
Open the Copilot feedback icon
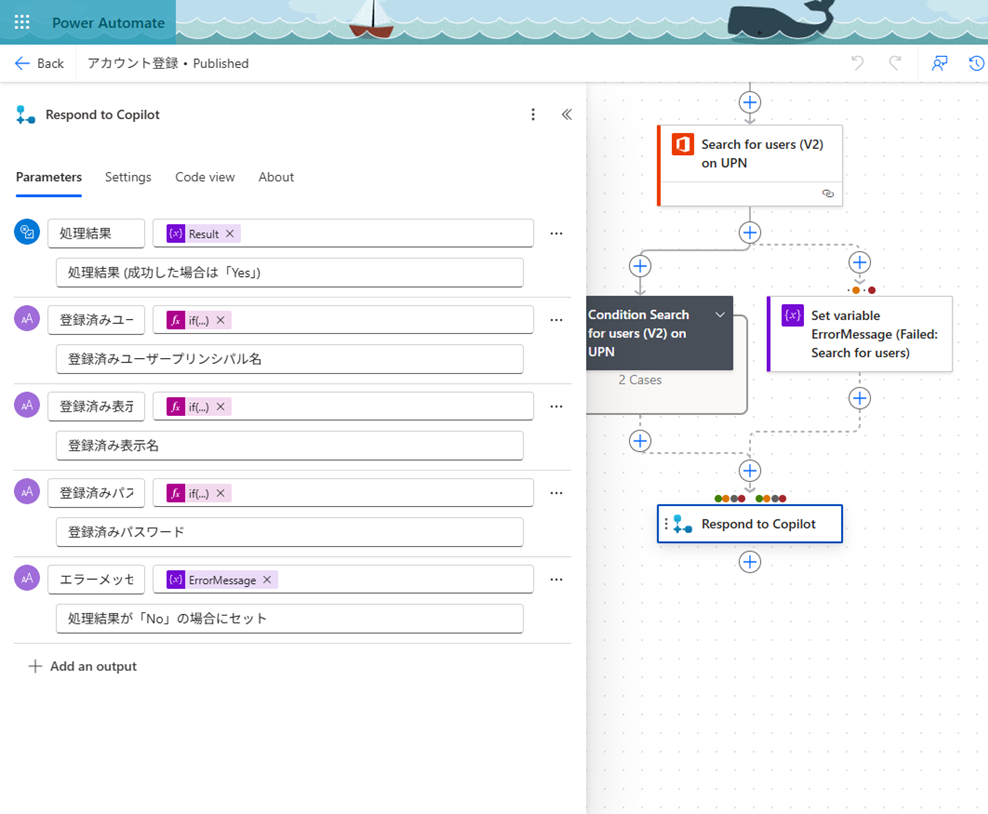click(x=939, y=63)
